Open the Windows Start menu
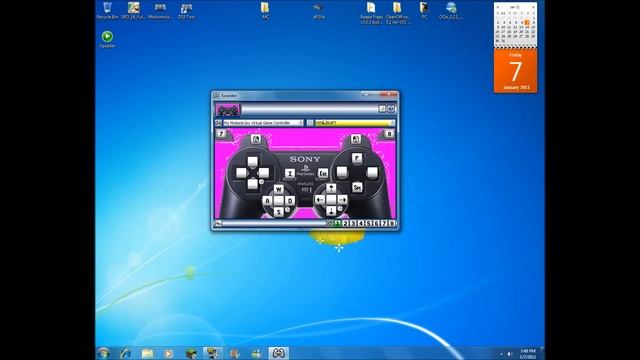This screenshot has width=640, height=360. [x=104, y=353]
